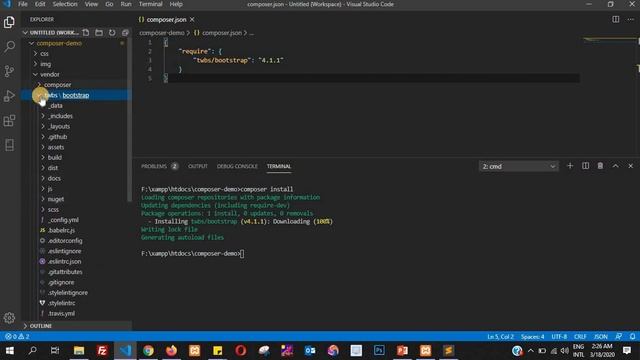Open Google Chrome from the taskbar

coord(148,351)
